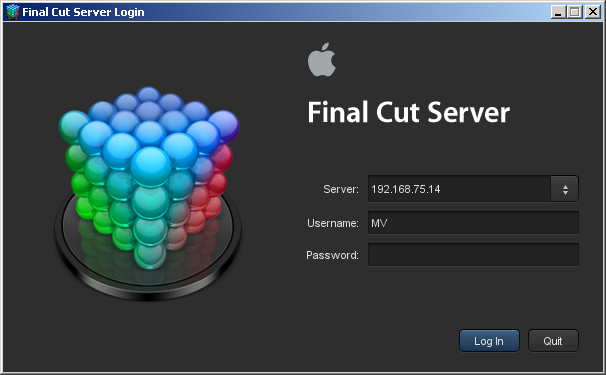Click the 'Server:' label
606x375 pixels.
[341, 189]
